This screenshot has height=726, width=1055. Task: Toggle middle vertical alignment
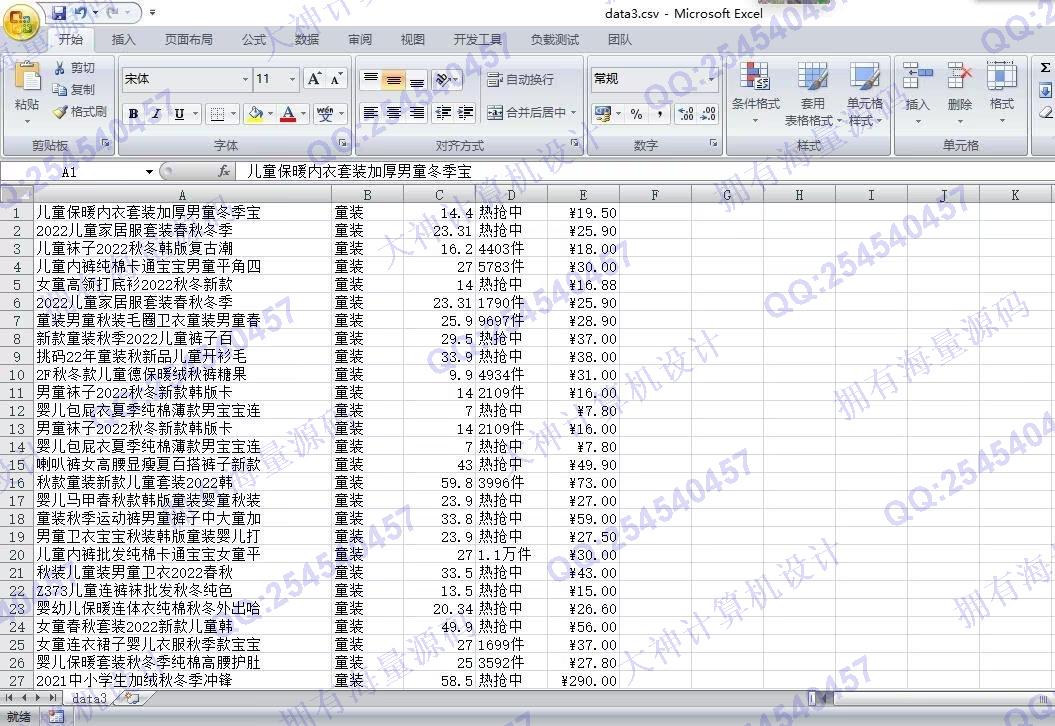394,79
